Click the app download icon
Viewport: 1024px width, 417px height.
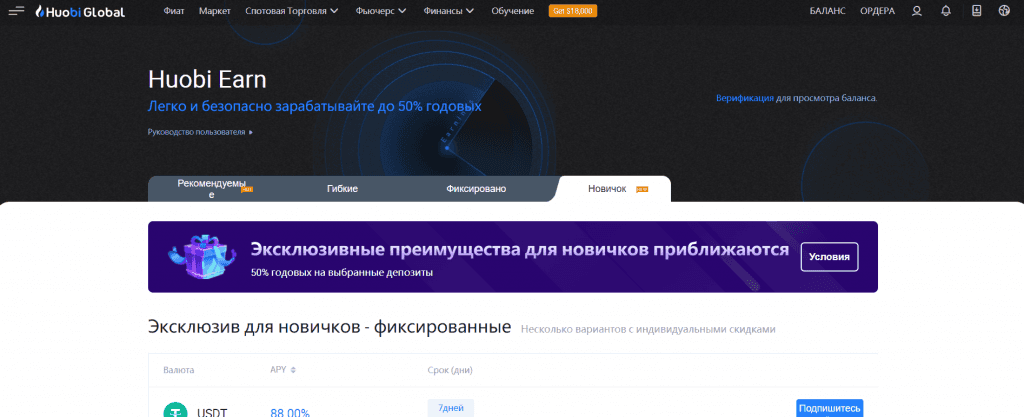(x=976, y=10)
